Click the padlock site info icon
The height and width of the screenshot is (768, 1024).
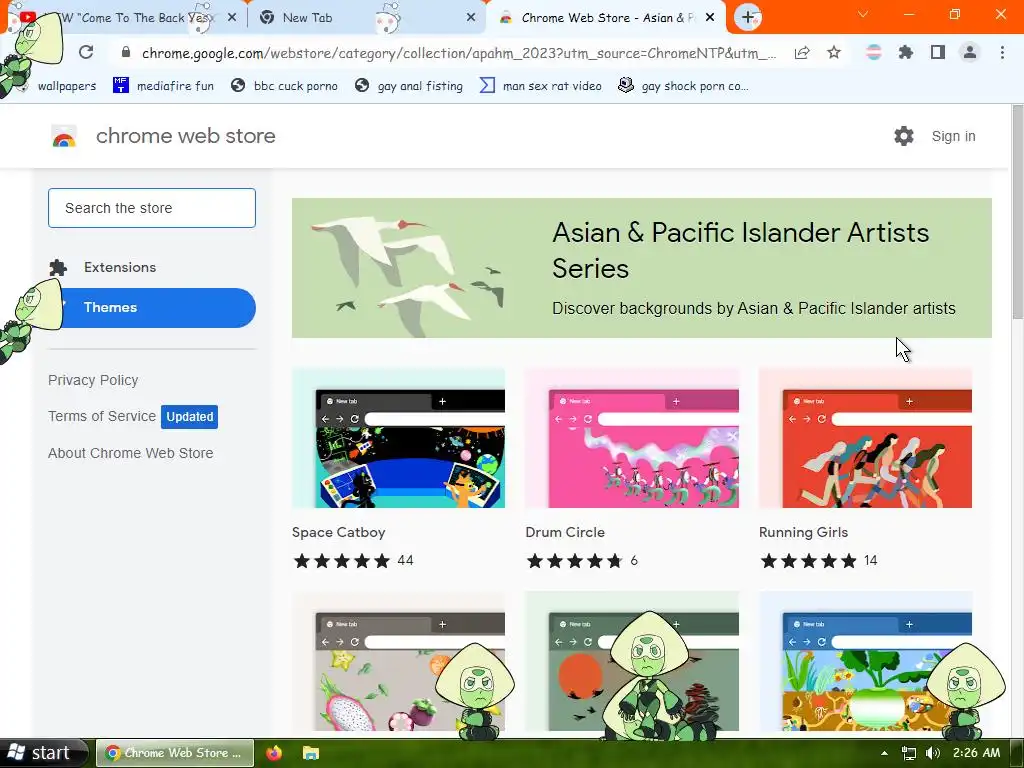pyautogui.click(x=126, y=52)
